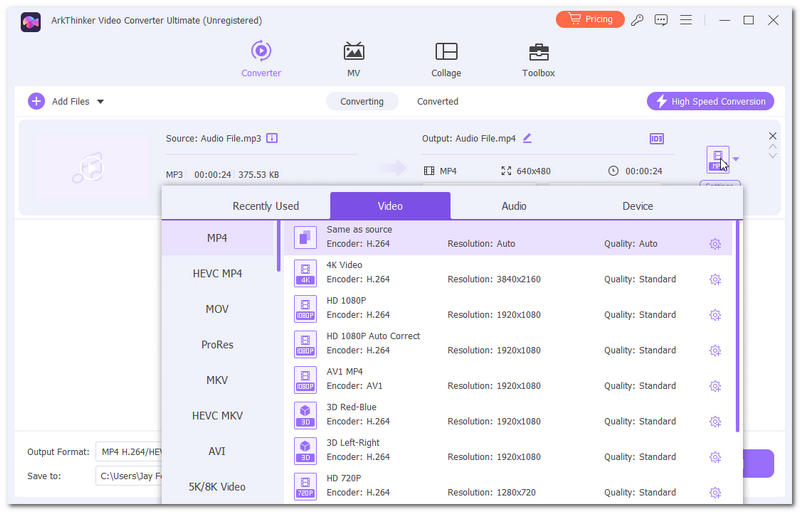Viewport: 800px width, 512px height.
Task: Open settings gear for HD 1080P Auto Correct
Action: (715, 351)
